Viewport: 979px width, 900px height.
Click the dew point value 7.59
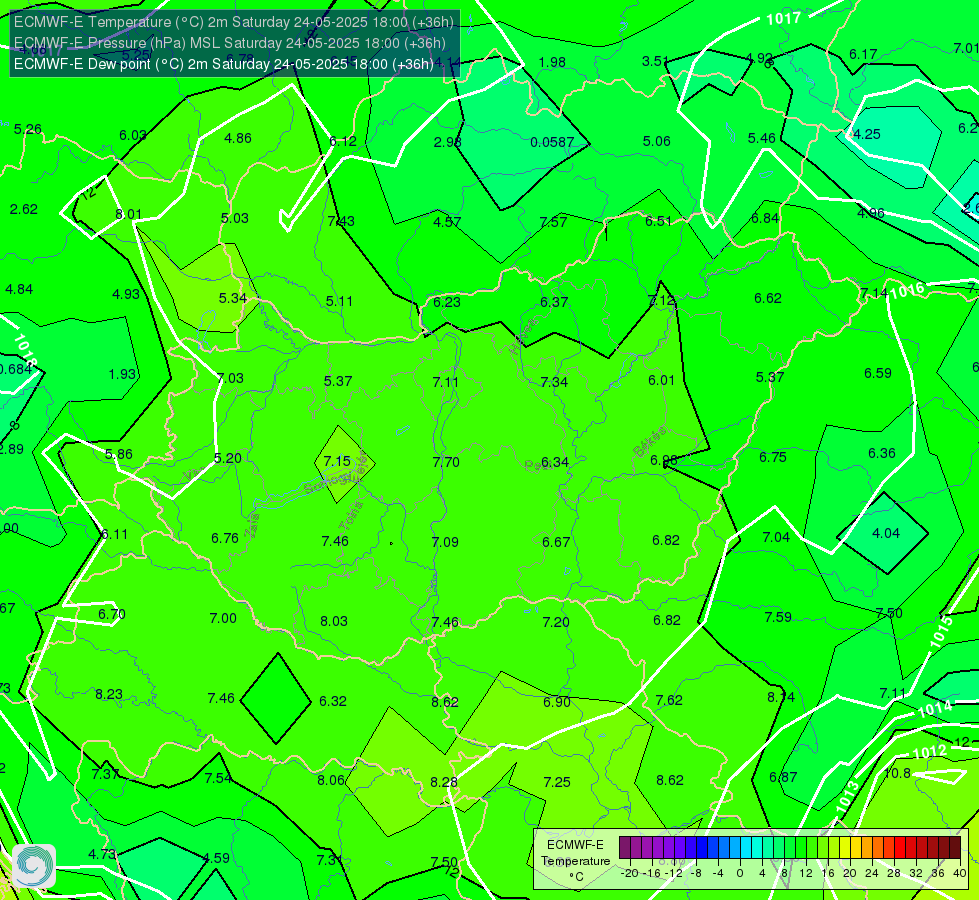pos(778,617)
